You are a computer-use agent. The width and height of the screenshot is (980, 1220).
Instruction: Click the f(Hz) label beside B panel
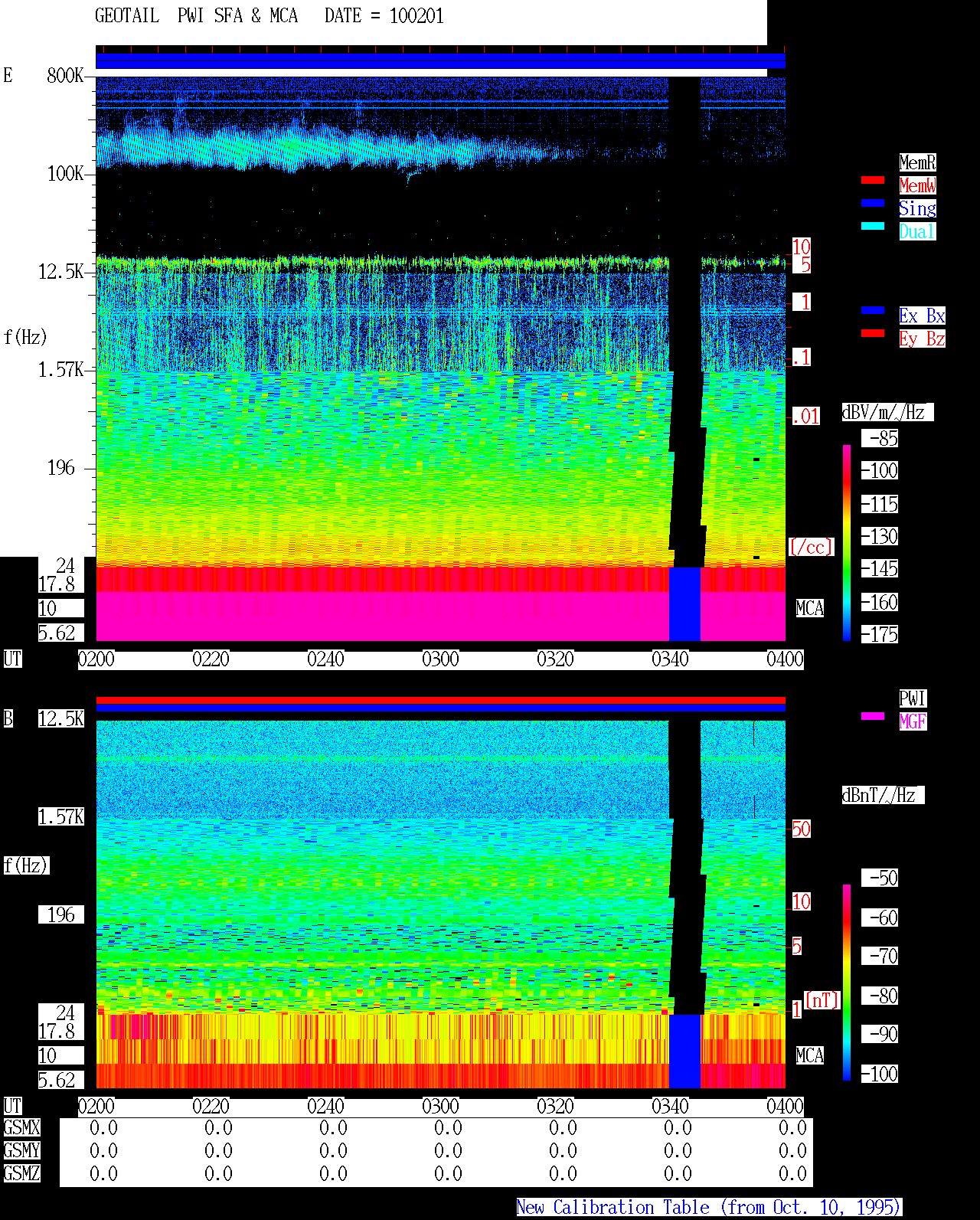click(26, 865)
